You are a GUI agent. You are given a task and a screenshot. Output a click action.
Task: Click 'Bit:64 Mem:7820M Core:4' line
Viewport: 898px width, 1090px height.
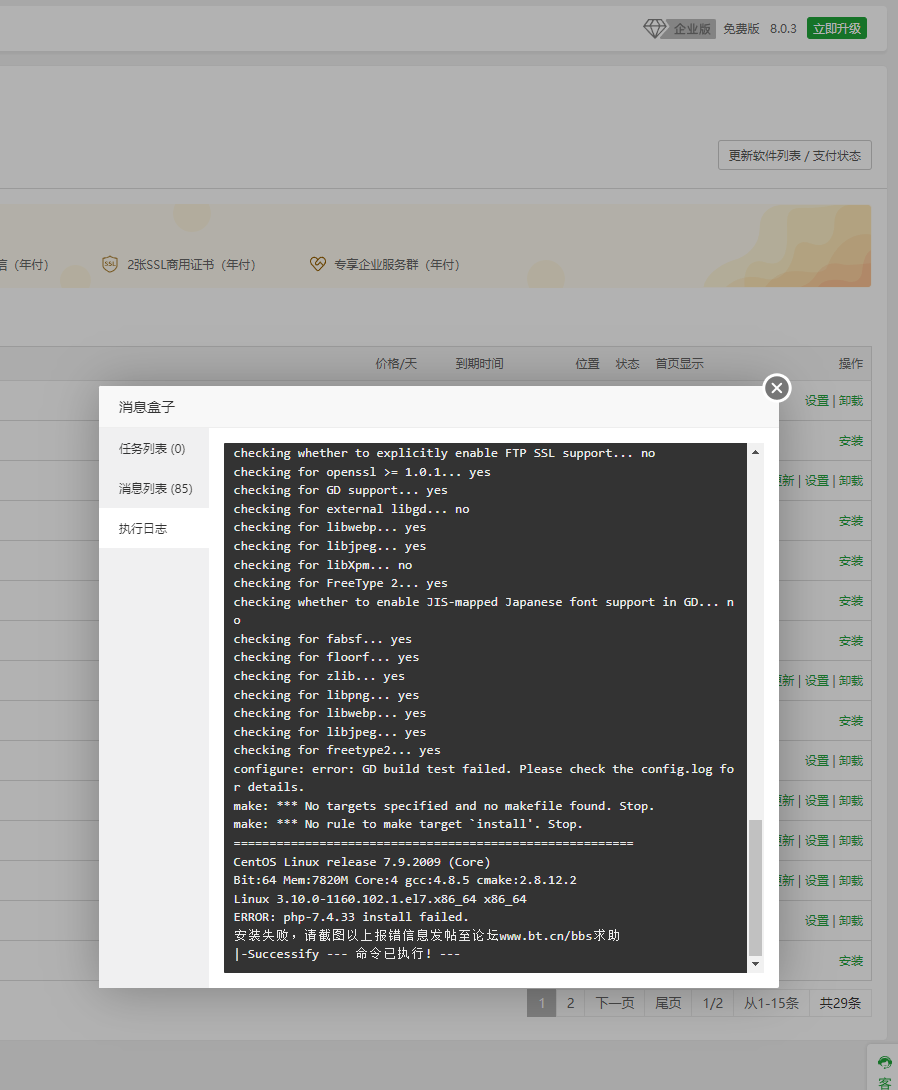click(x=405, y=880)
